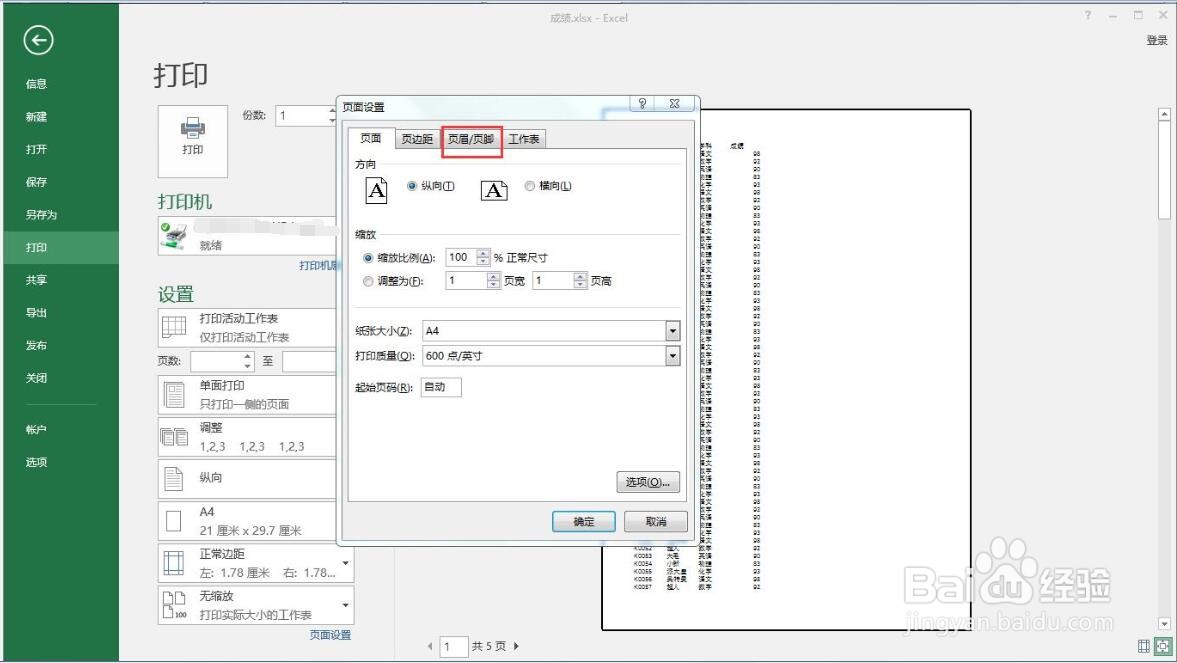Click the printer status icon under 打印机
The width and height of the screenshot is (1177, 663).
(173, 236)
